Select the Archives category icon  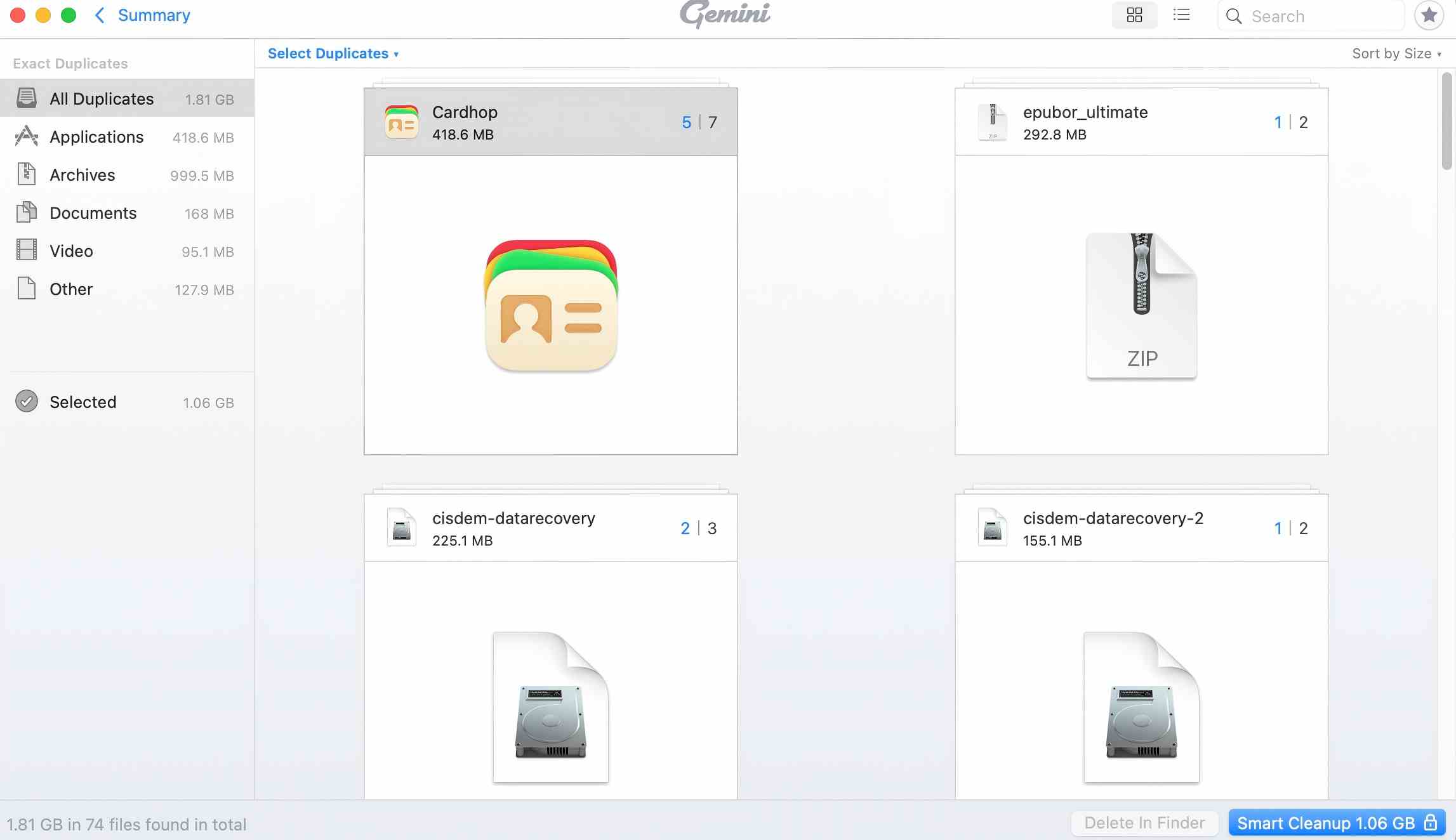(x=27, y=174)
